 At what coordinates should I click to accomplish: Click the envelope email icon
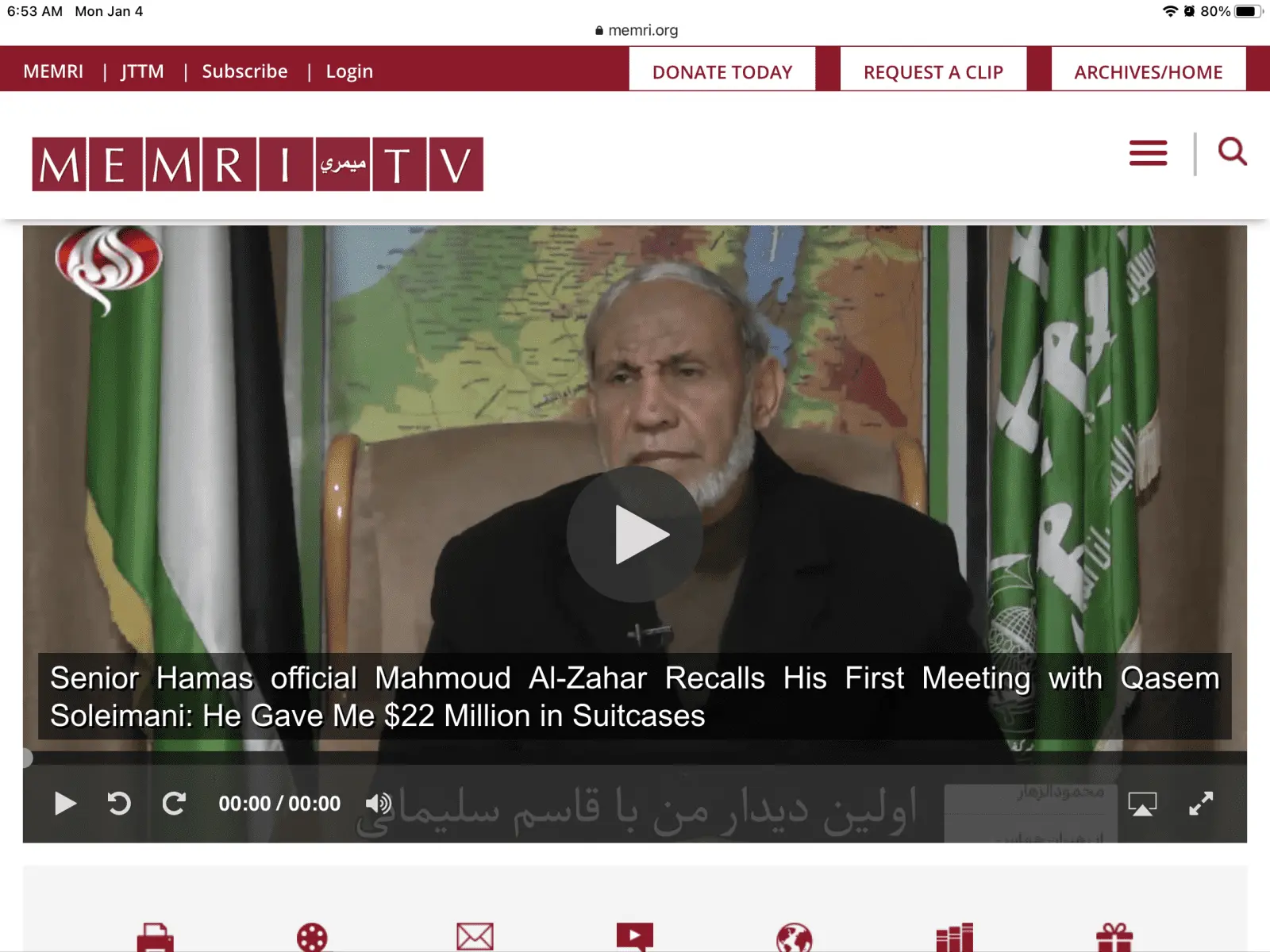(x=475, y=937)
